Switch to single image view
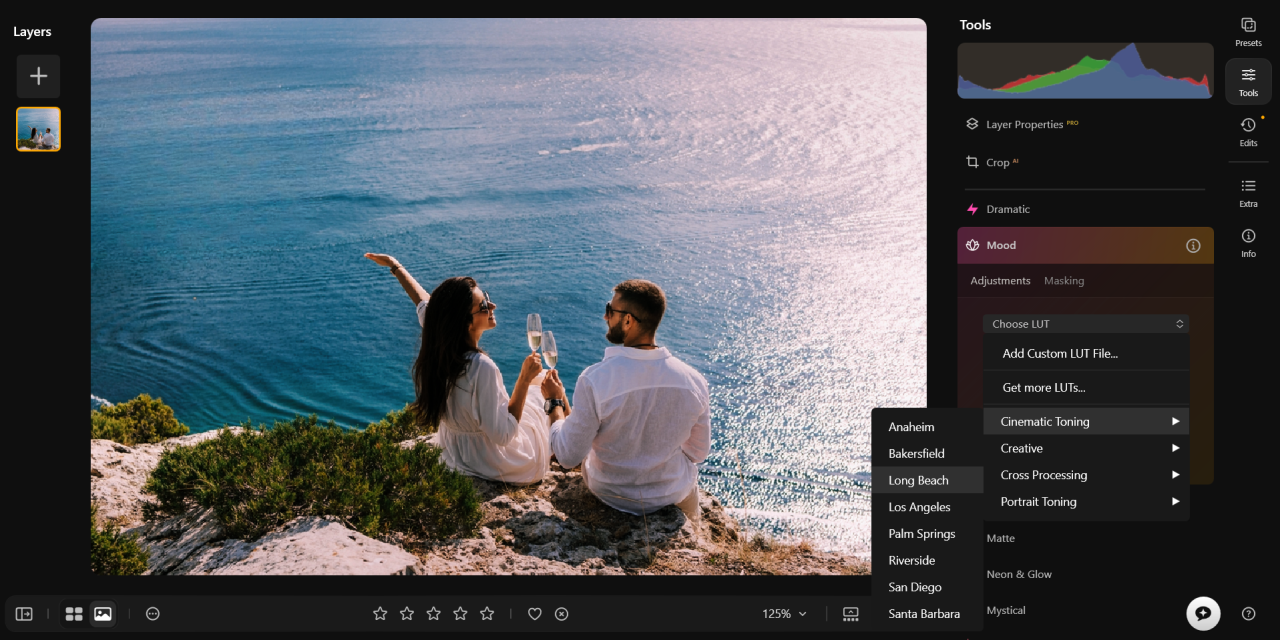Image resolution: width=1280 pixels, height=640 pixels. 102,614
